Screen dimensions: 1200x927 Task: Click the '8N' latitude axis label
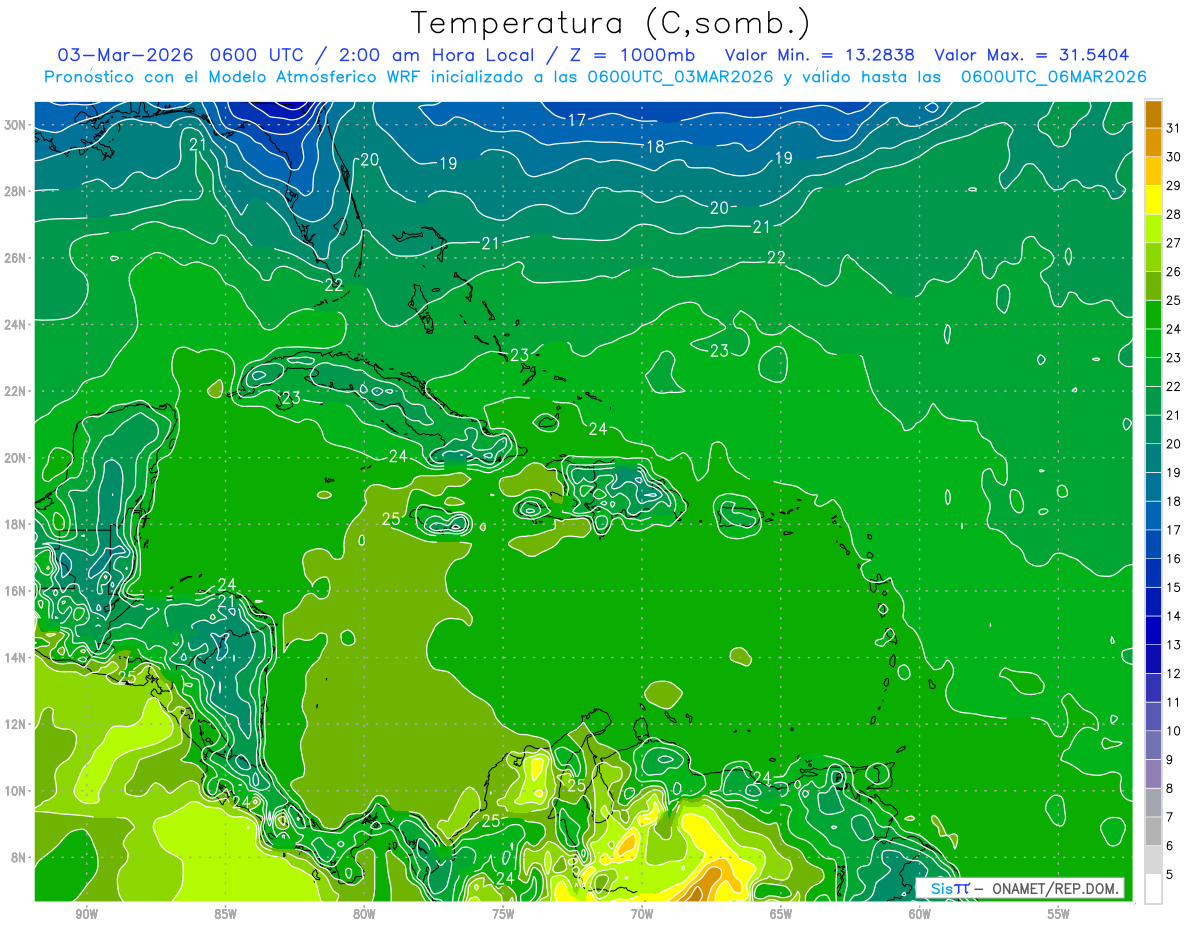17,858
